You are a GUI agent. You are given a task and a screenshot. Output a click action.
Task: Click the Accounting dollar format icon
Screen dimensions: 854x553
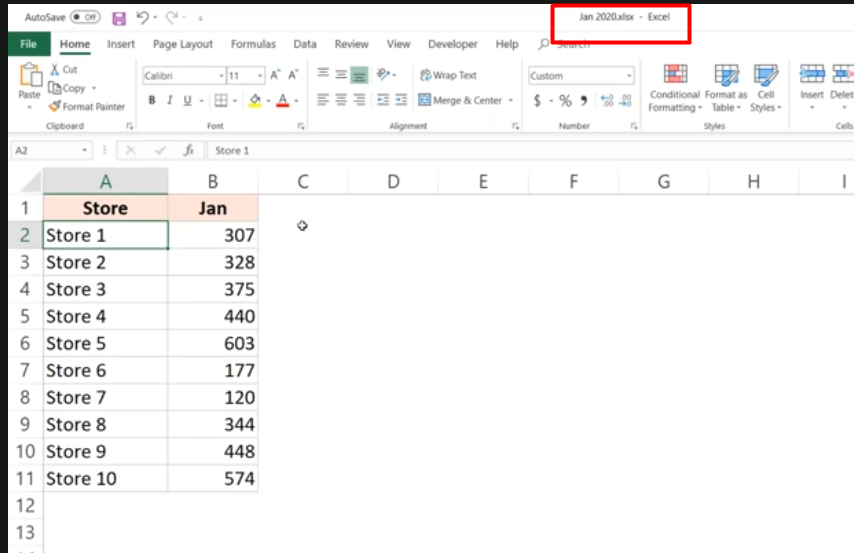(538, 100)
